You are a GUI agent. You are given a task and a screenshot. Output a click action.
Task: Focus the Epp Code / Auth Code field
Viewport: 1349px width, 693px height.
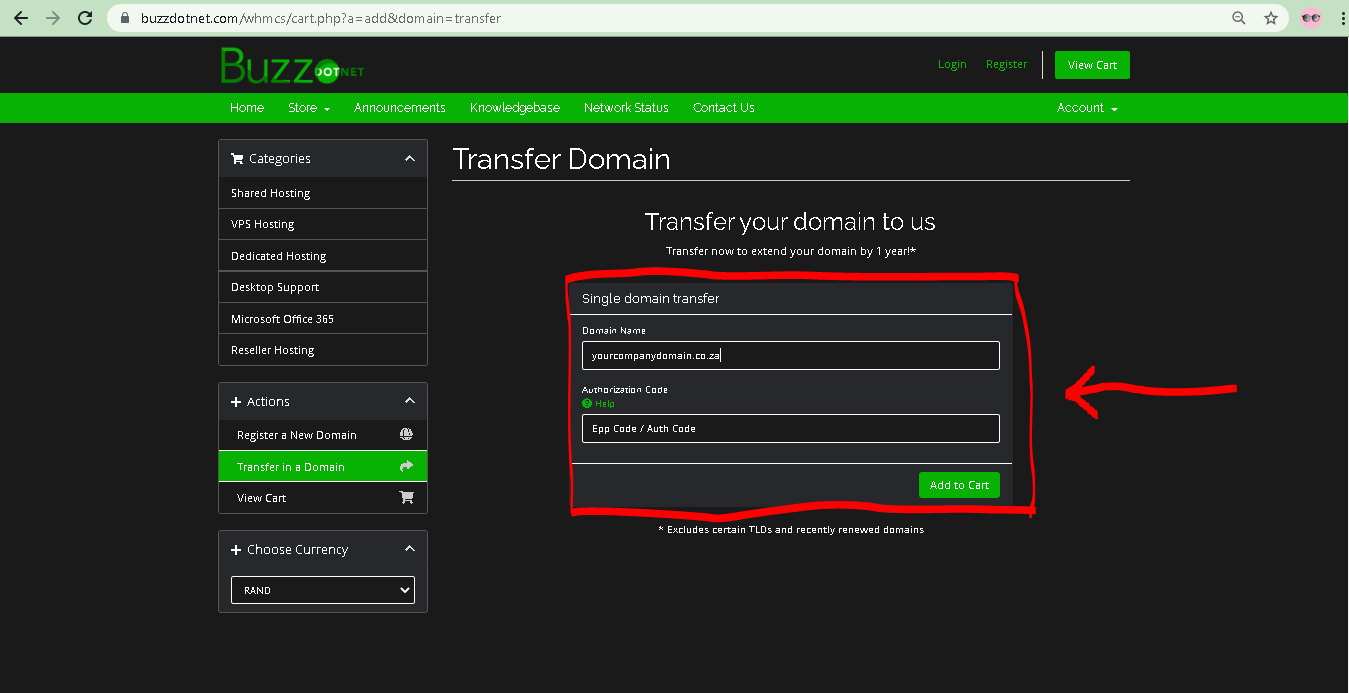point(790,428)
